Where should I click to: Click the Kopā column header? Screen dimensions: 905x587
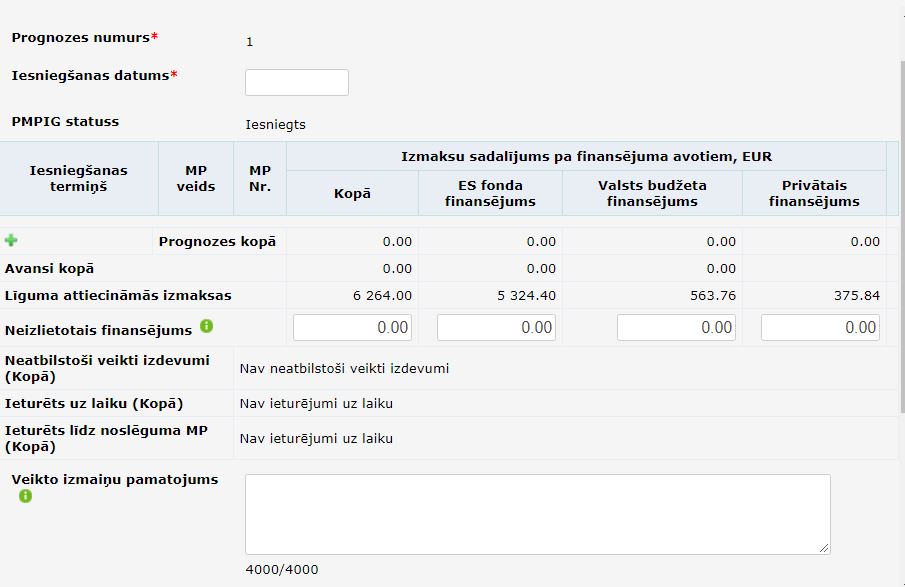pos(352,193)
